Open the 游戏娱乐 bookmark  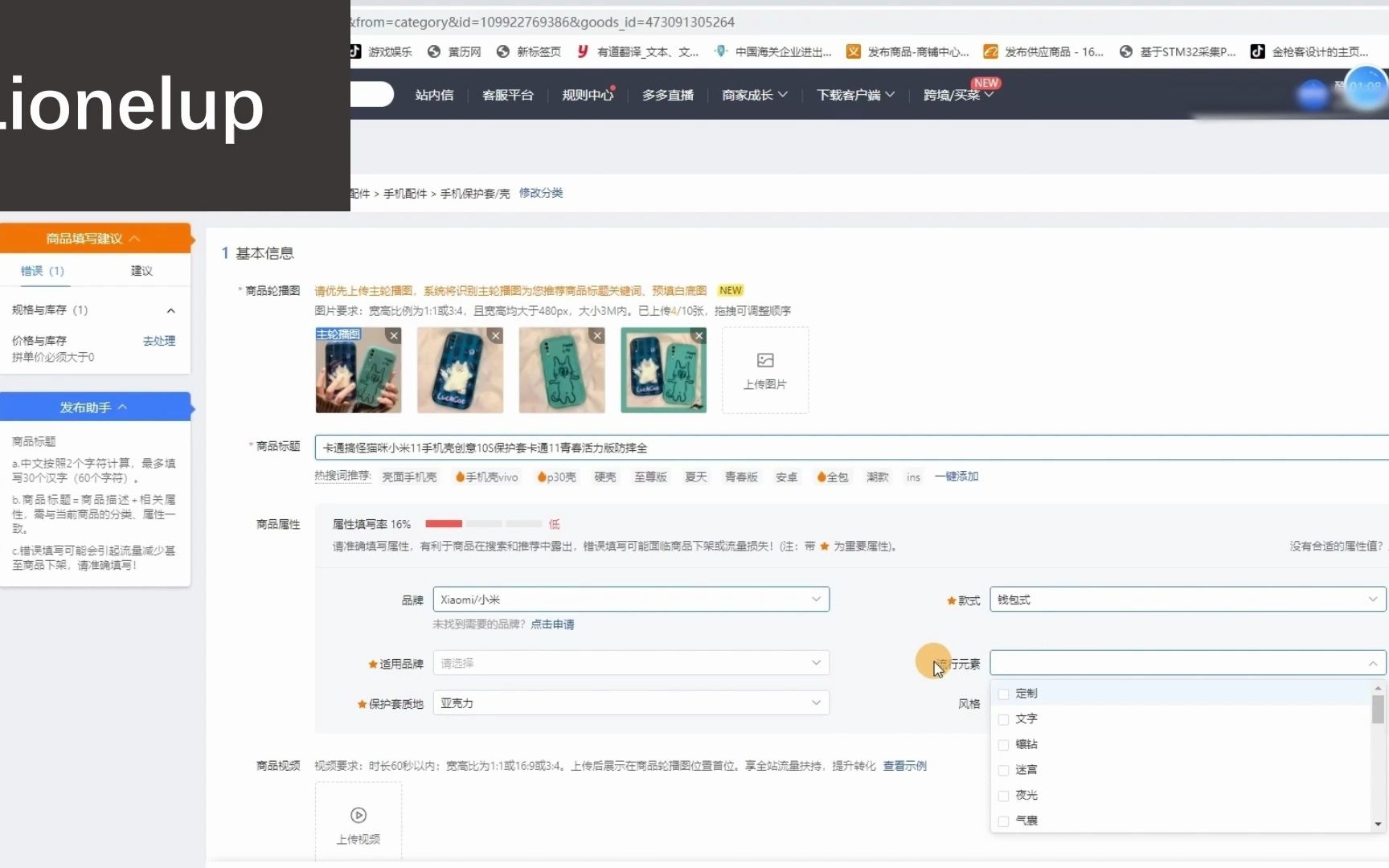coord(381,51)
